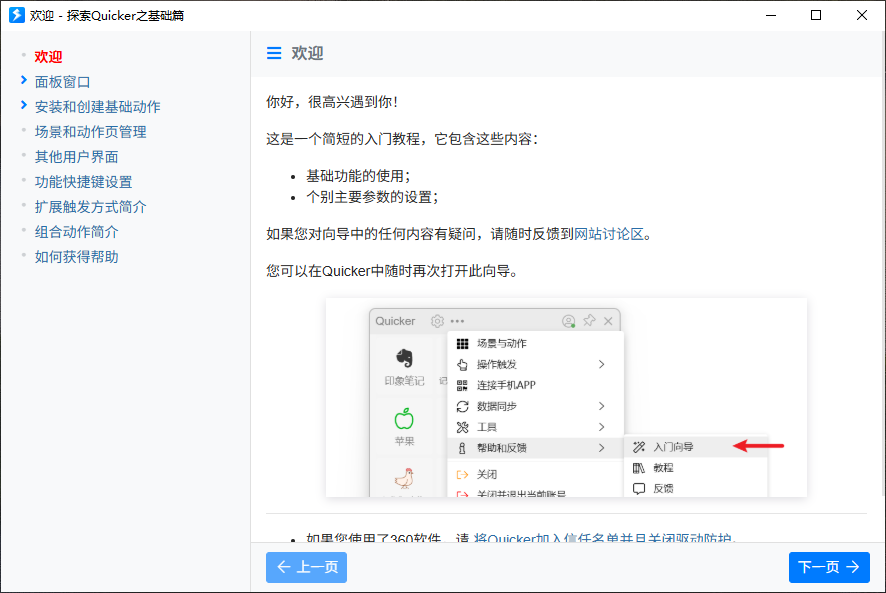This screenshot has height=593, width=886.
Task: Maximize the wizard window
Action: [816, 15]
